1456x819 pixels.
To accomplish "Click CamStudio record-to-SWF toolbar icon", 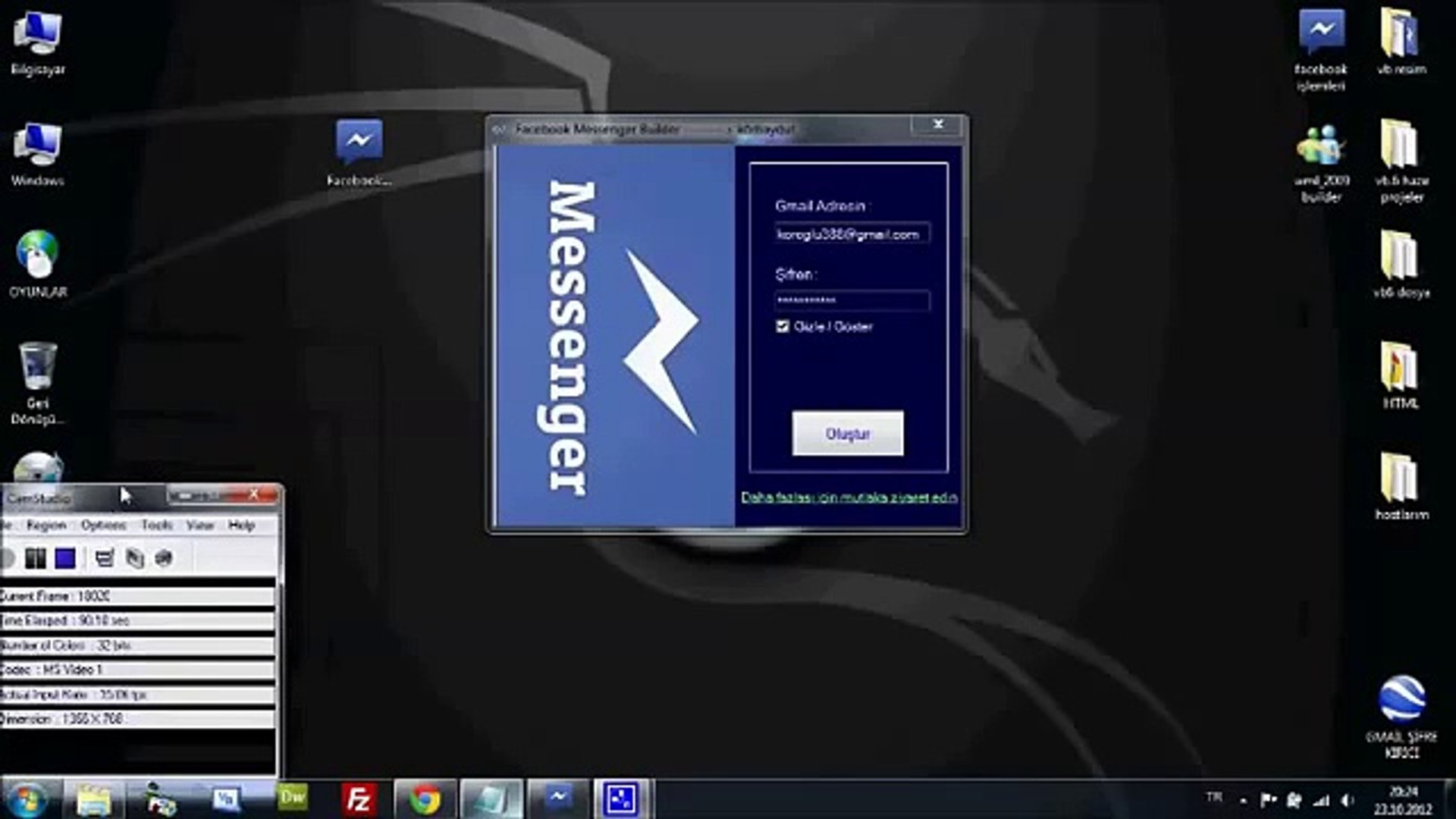I will [164, 559].
